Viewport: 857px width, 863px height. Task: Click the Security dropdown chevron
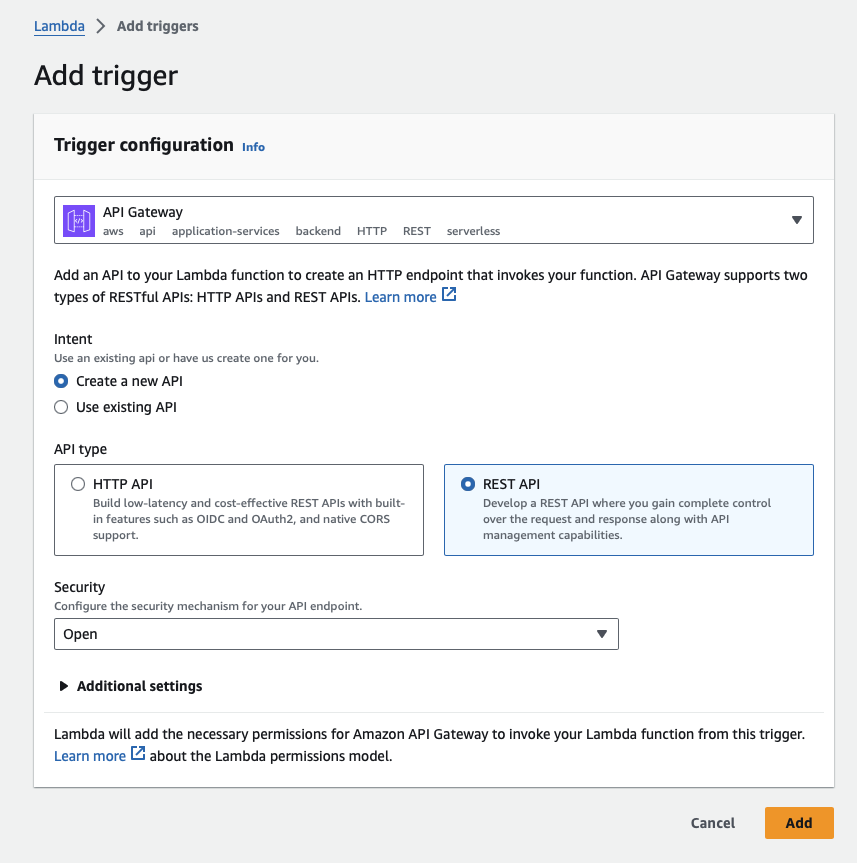[x=601, y=633]
